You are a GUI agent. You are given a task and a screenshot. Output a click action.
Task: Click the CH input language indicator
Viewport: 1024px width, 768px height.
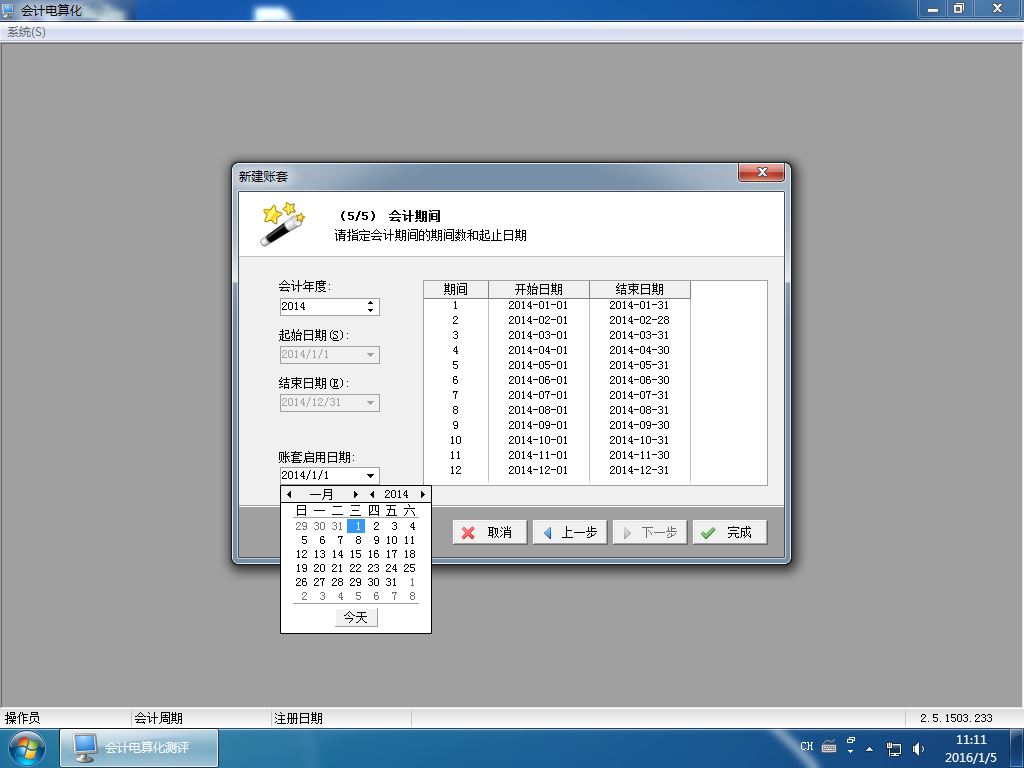[x=807, y=746]
